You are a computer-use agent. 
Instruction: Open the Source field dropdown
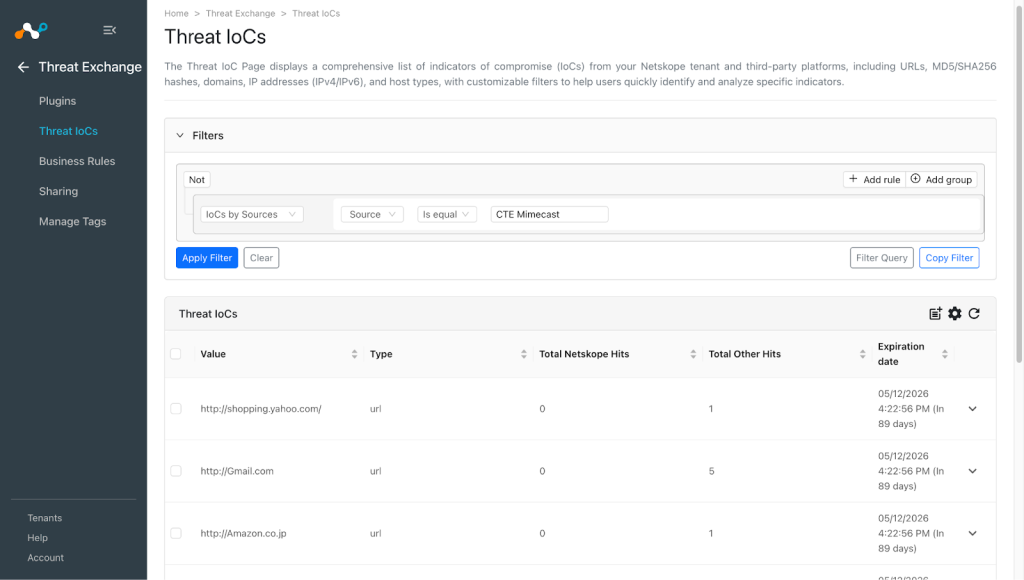pos(372,214)
